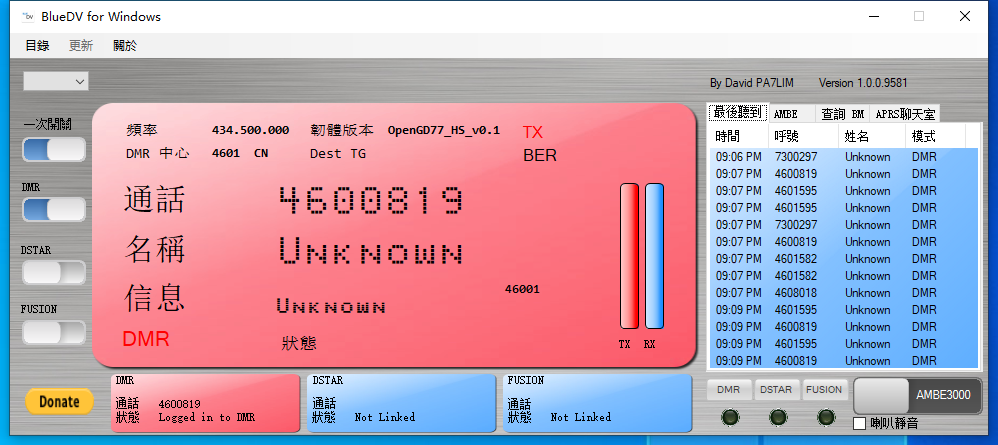Toggle the 一次開關 master switch
This screenshot has height=445, width=998.
54,150
